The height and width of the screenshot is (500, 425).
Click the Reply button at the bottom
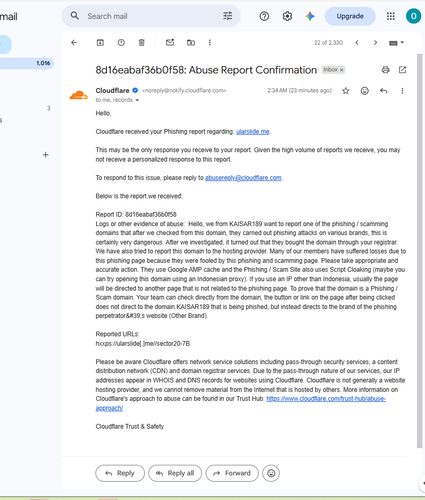pos(120,473)
